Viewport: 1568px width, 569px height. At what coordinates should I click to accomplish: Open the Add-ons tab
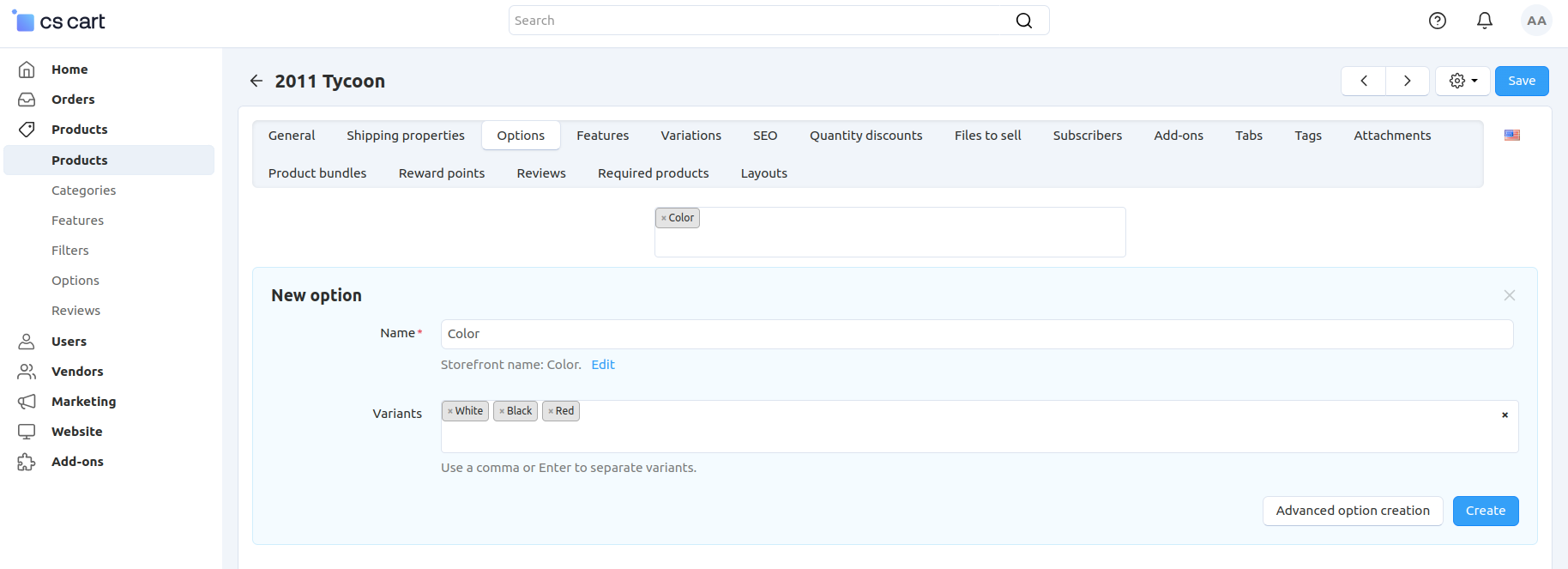pos(1179,136)
